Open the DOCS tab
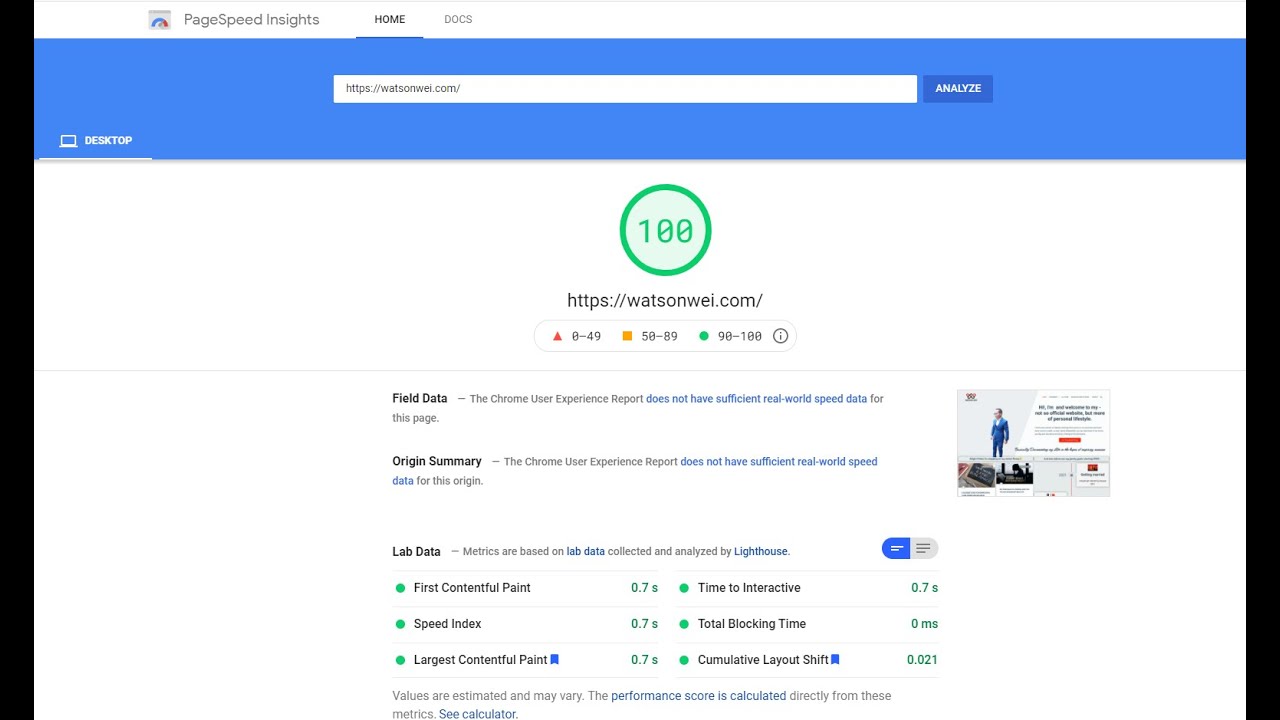This screenshot has width=1280, height=720. pyautogui.click(x=458, y=19)
